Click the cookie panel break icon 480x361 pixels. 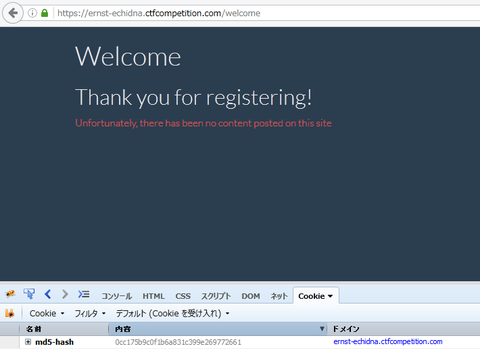[x=10, y=313]
